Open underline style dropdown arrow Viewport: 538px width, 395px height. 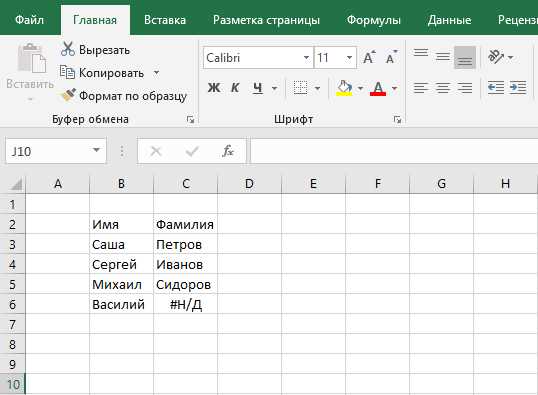pos(274,89)
